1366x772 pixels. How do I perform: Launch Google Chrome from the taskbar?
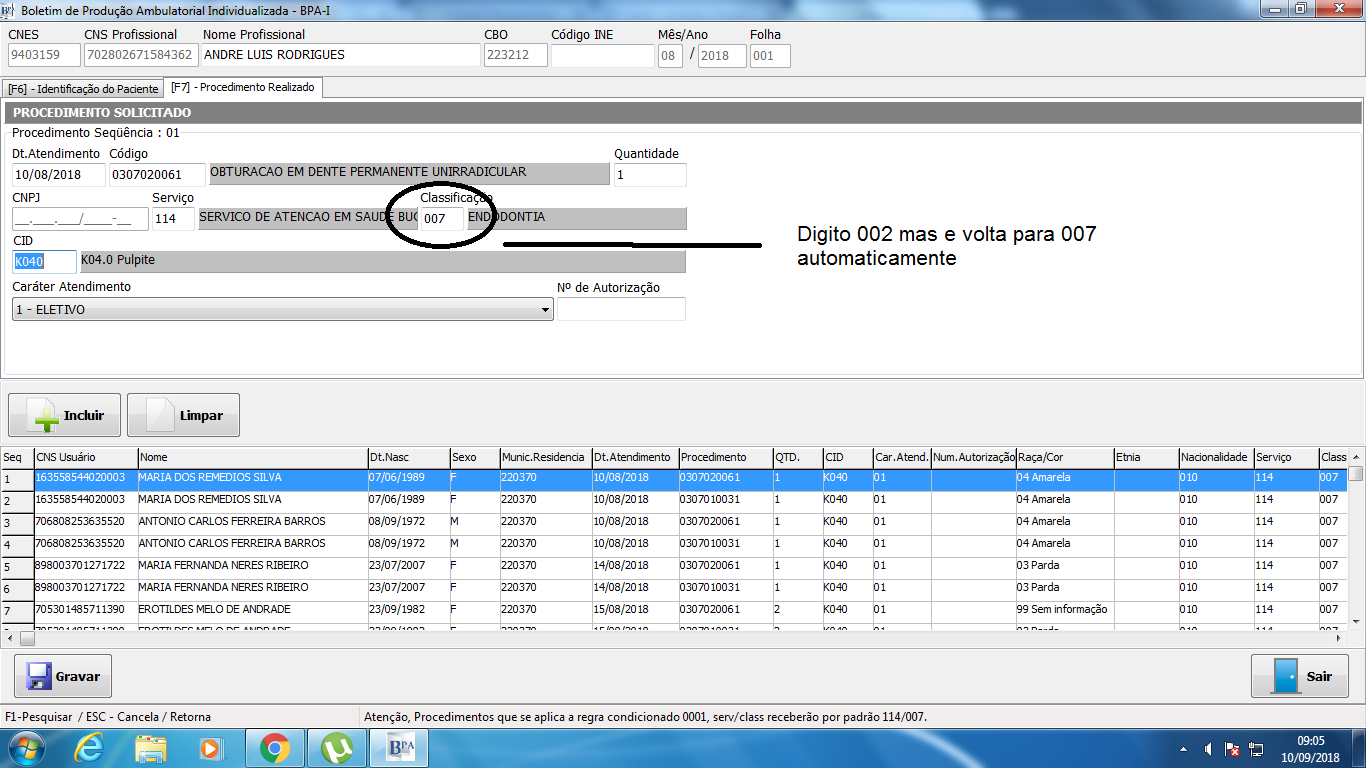point(275,748)
